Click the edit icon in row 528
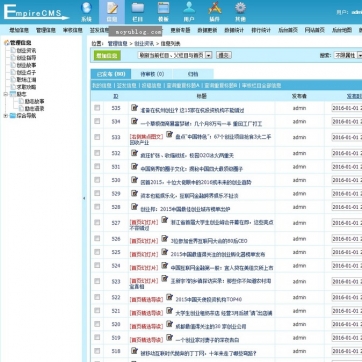The width and height of the screenshot is (362, 362). point(134,207)
